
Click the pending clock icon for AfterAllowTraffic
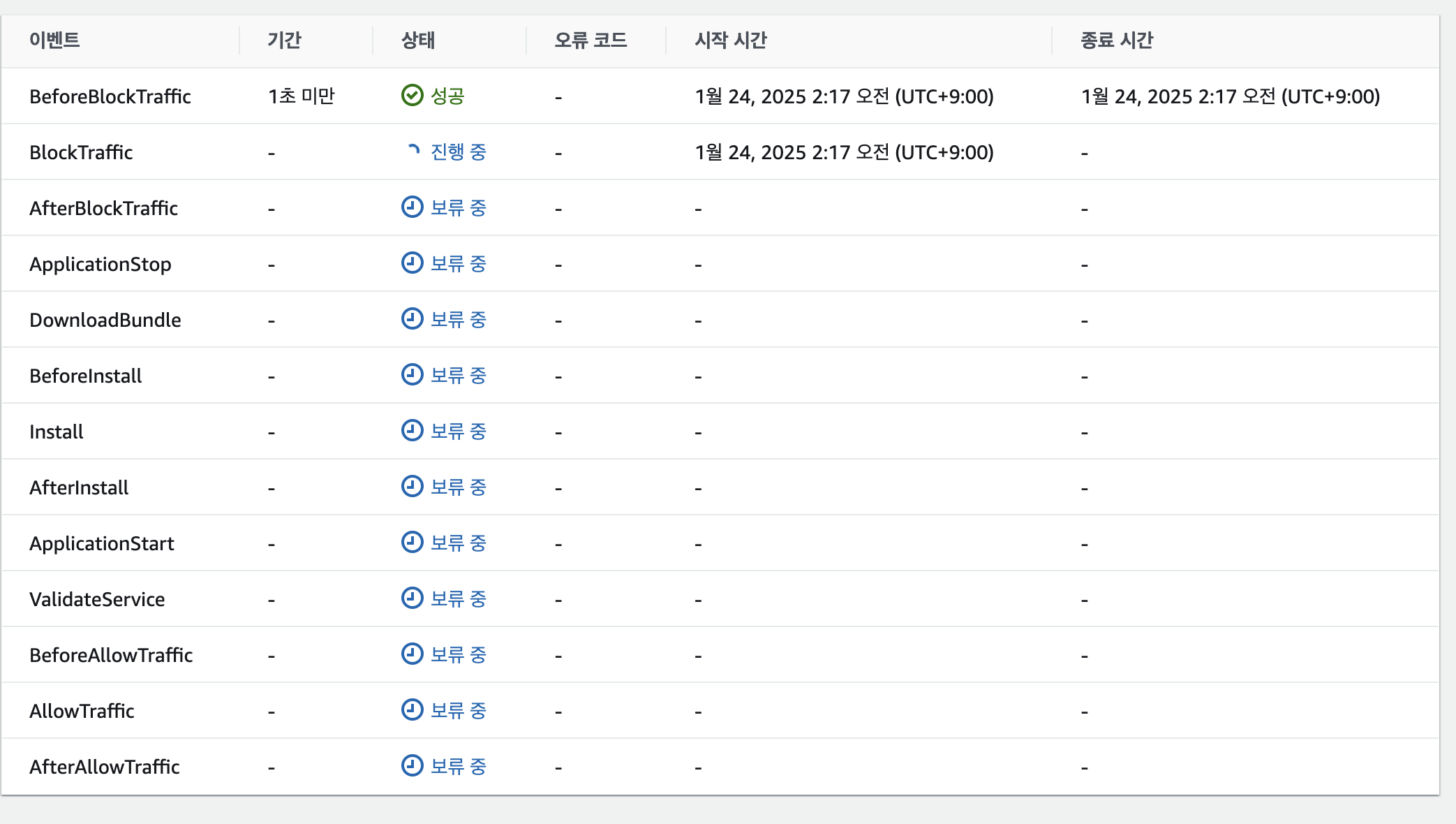[x=412, y=765]
